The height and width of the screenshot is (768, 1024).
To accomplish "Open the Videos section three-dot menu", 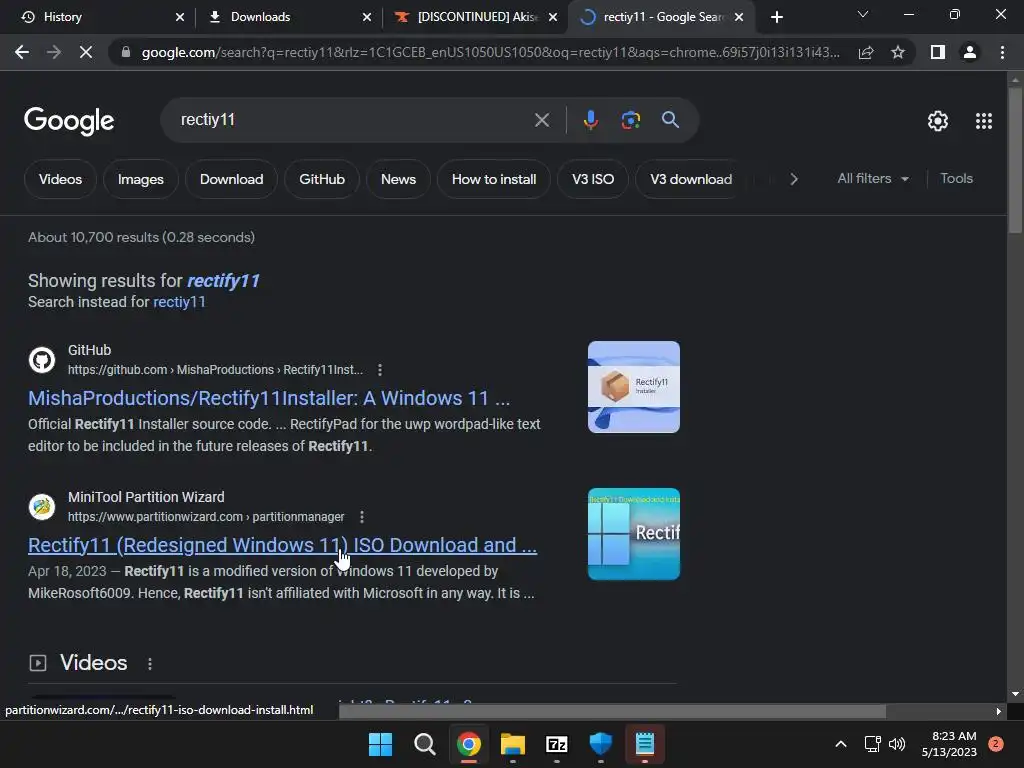I will pos(150,664).
